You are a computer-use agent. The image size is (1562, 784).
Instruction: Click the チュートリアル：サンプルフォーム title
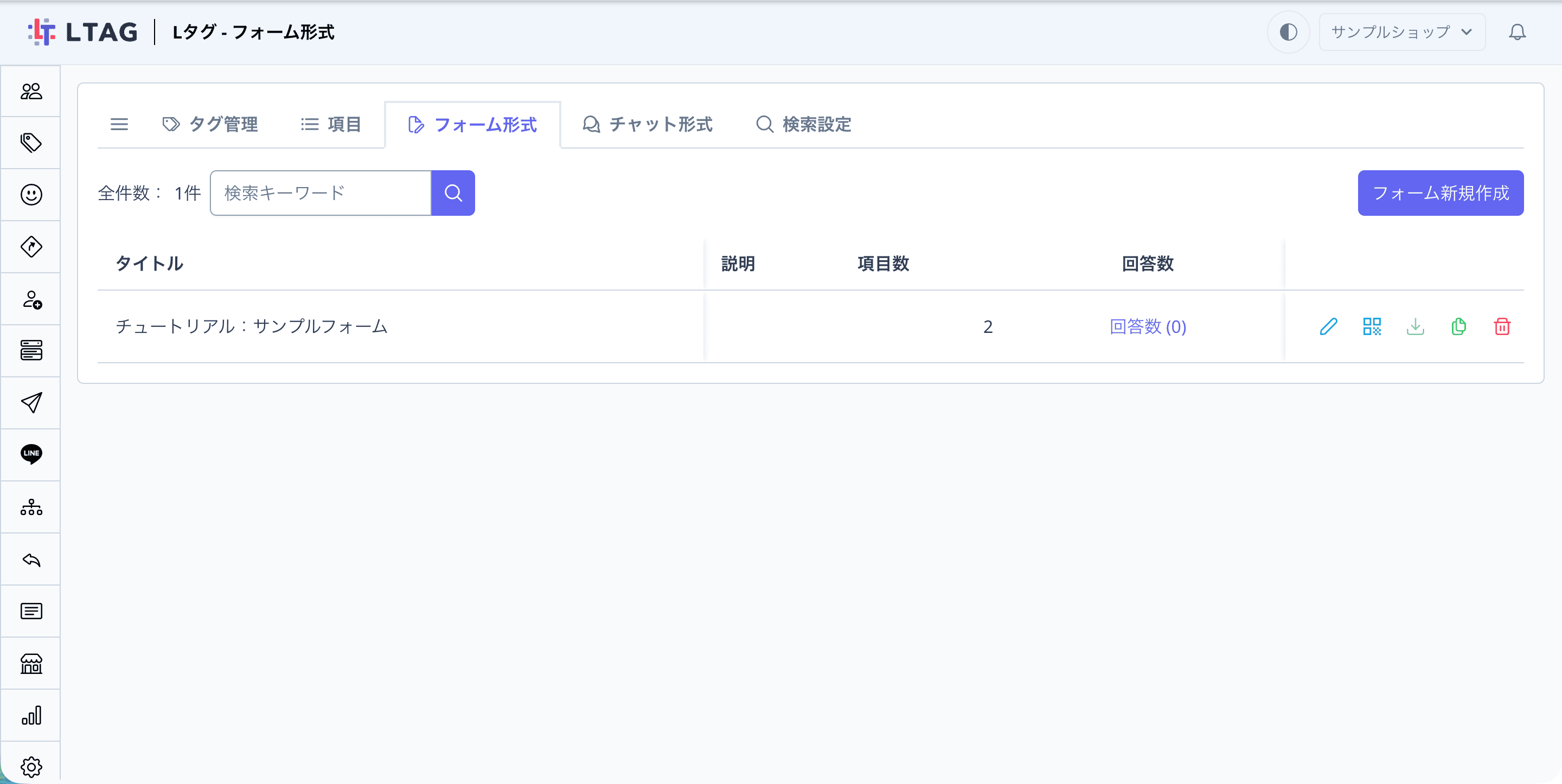click(252, 327)
